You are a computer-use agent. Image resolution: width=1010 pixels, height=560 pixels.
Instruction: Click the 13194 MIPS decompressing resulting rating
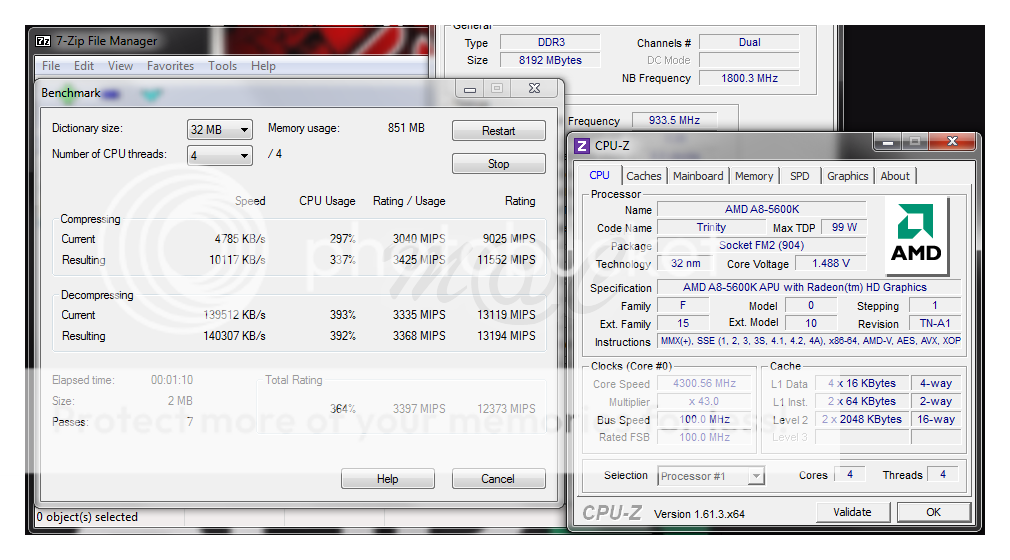point(506,336)
